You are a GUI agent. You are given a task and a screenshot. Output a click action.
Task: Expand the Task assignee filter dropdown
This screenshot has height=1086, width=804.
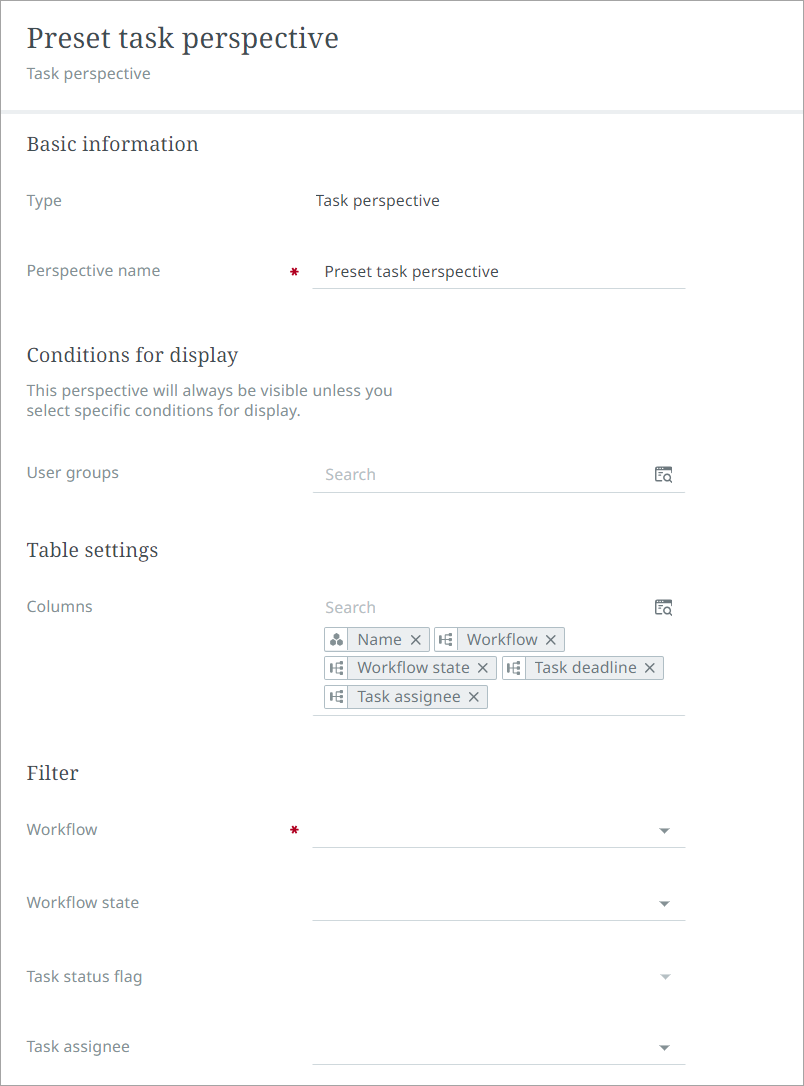point(664,1048)
